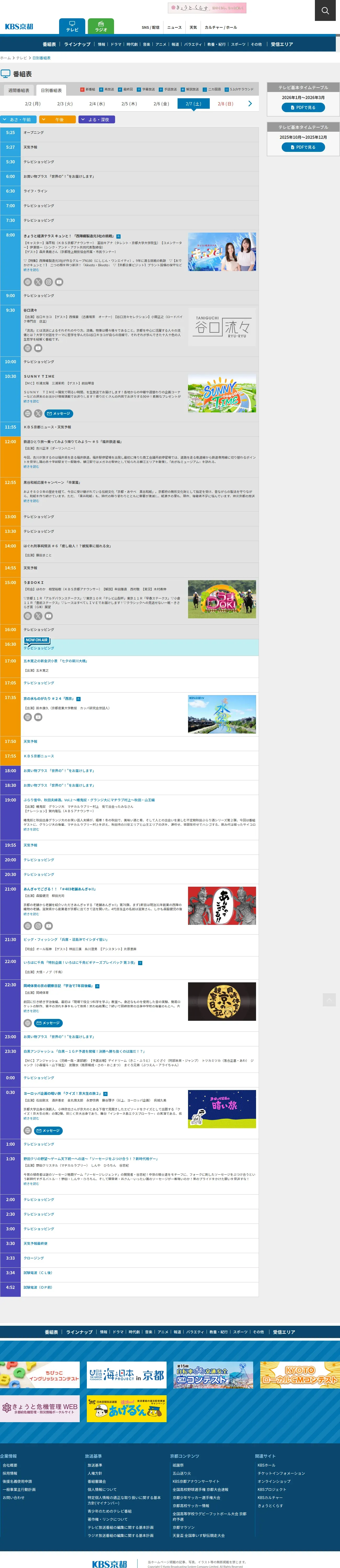Click the あげるん mascot banner

pyautogui.click(x=127, y=1409)
